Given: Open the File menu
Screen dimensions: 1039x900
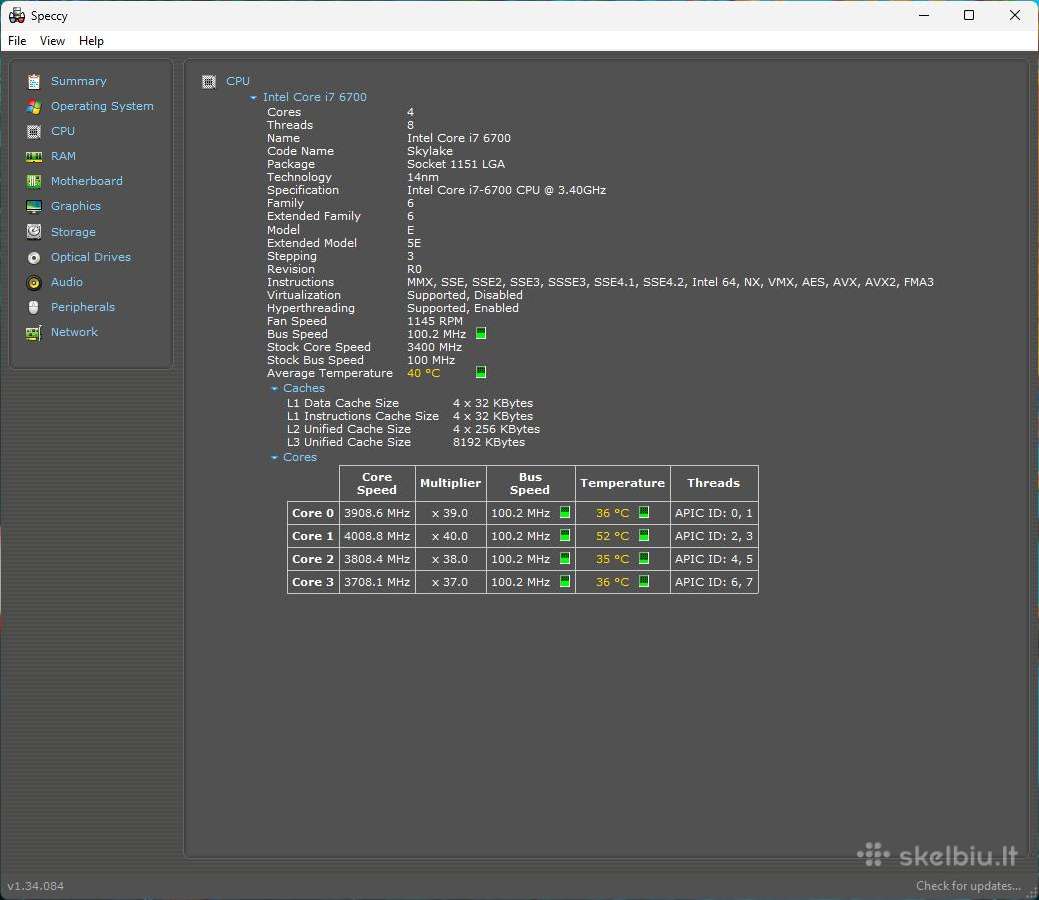Looking at the screenshot, I should (x=17, y=41).
